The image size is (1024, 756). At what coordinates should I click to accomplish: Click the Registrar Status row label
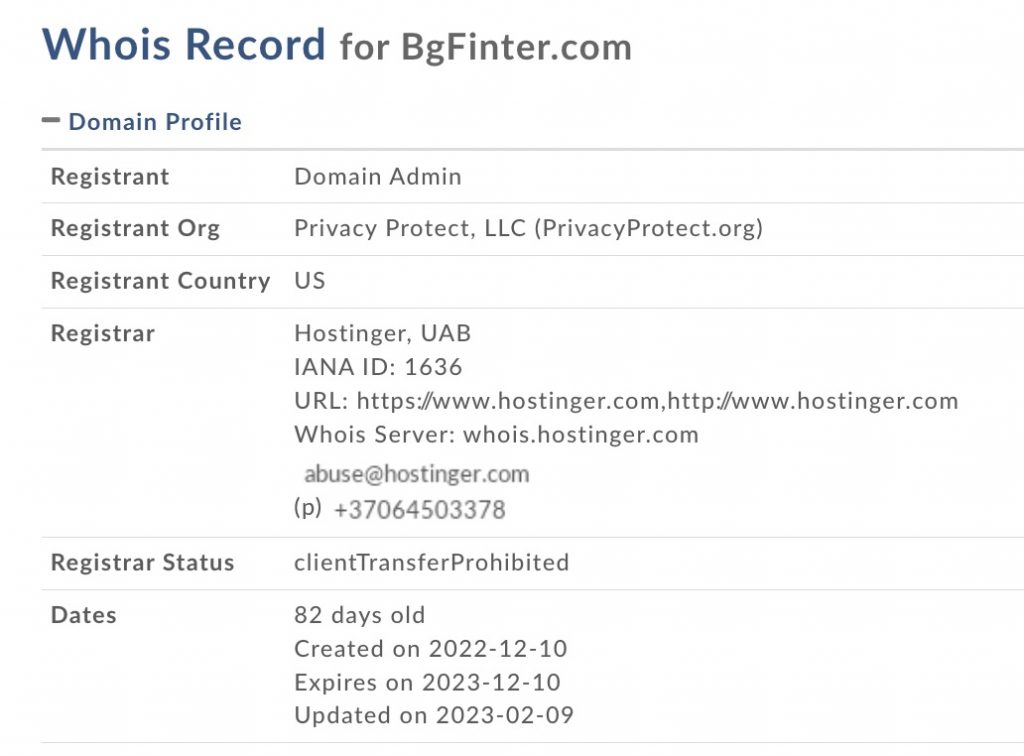point(142,563)
